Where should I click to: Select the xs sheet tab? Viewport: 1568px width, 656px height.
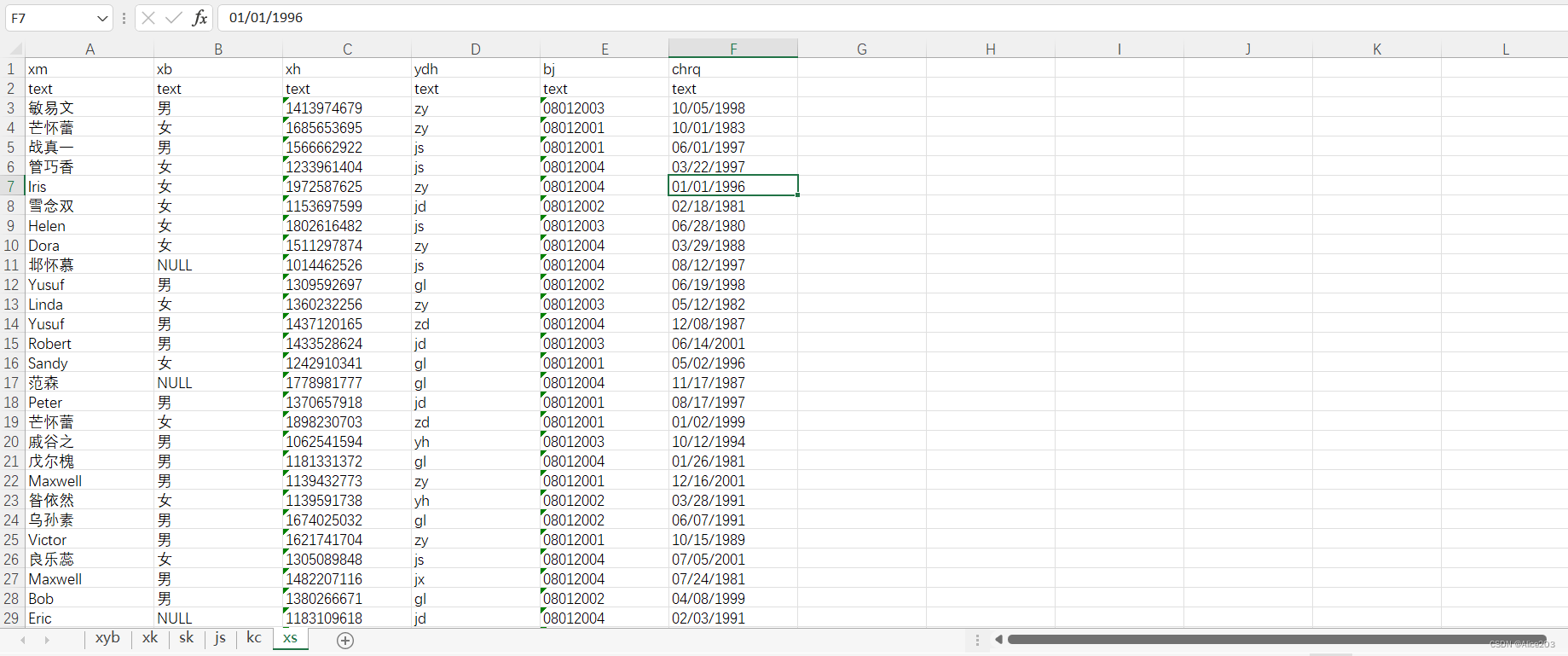[291, 638]
